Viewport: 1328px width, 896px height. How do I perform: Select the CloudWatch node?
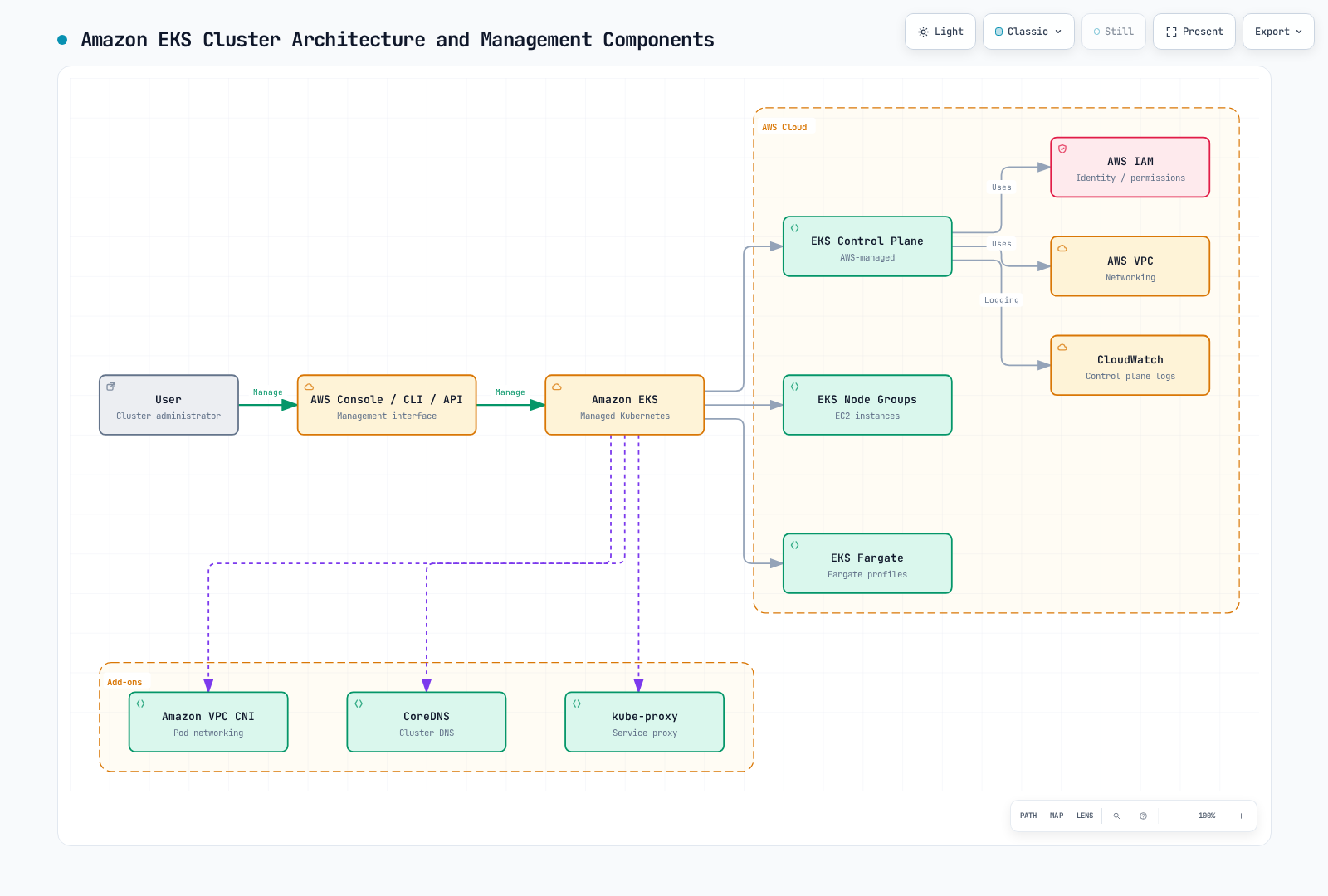click(1130, 365)
